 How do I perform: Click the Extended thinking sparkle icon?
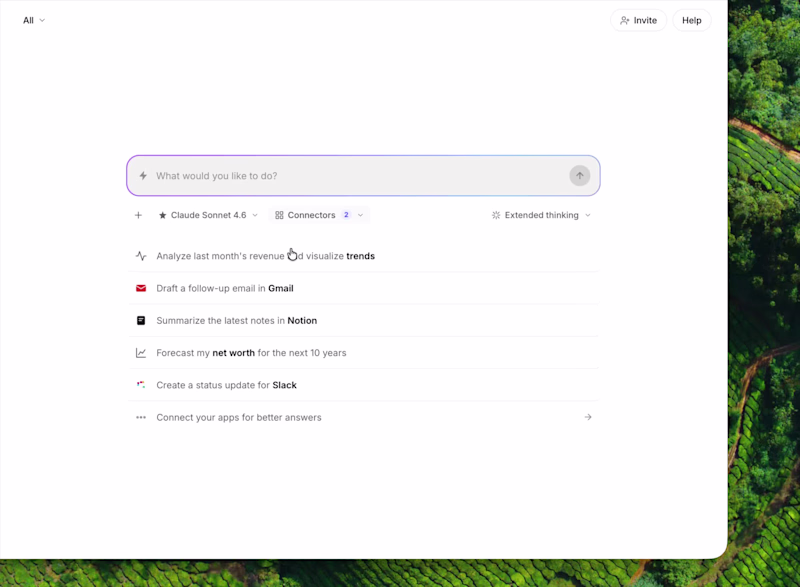point(495,215)
